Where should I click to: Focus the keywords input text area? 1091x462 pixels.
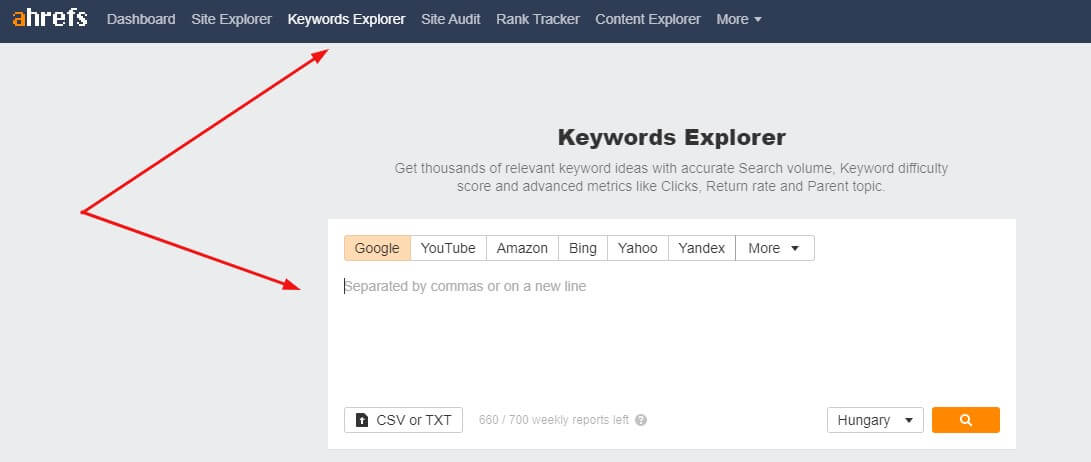[671, 334]
